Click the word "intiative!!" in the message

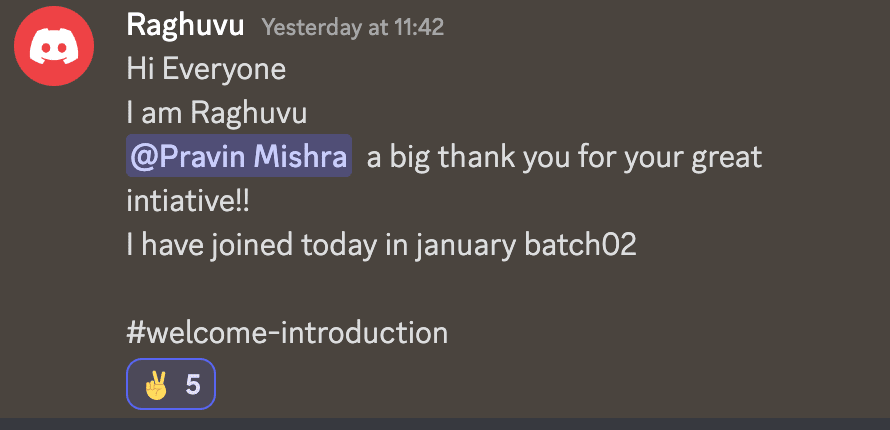pyautogui.click(x=188, y=201)
